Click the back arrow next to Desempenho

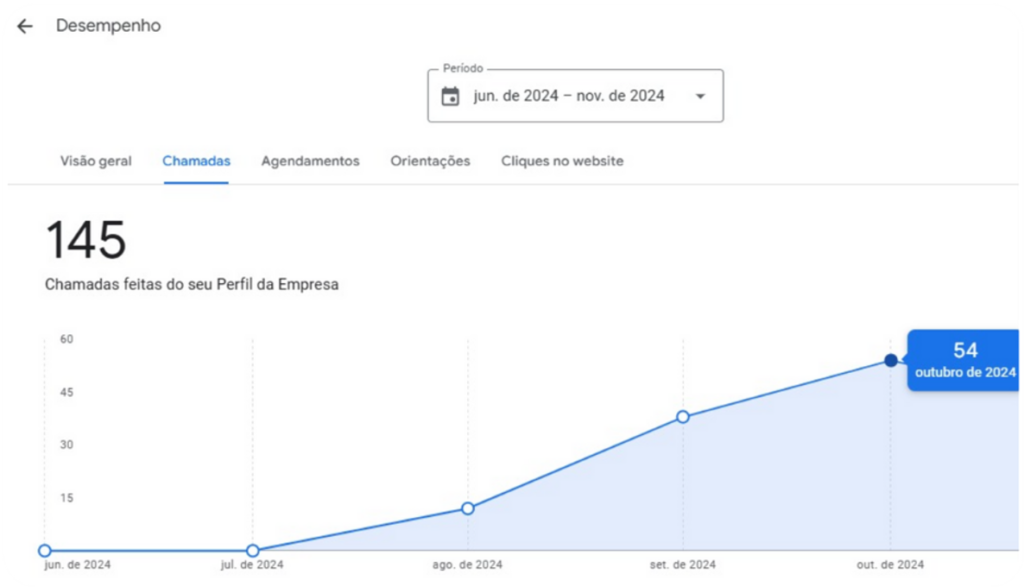click(x=25, y=26)
